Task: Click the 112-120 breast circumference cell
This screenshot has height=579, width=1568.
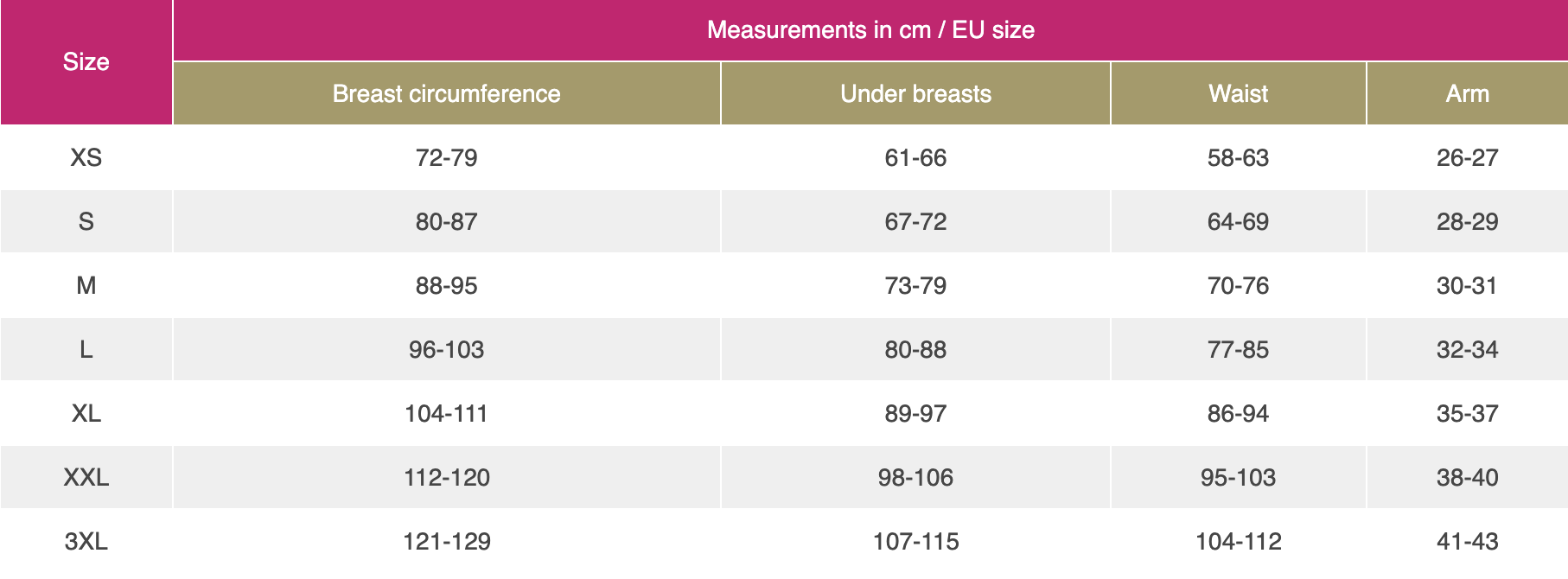Action: [x=446, y=477]
